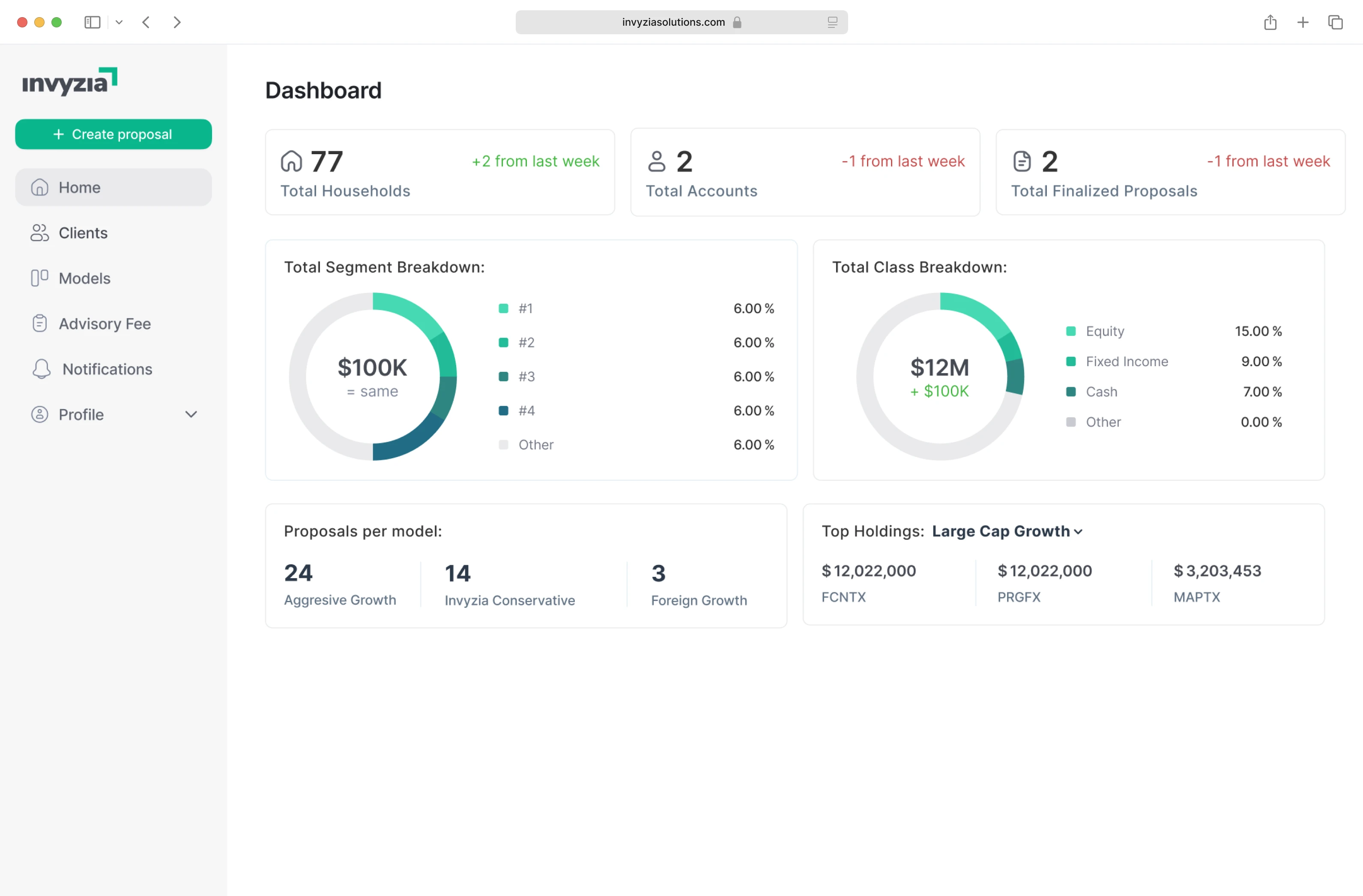The width and height of the screenshot is (1363, 896).
Task: Click the invyzia logo
Action: click(69, 81)
